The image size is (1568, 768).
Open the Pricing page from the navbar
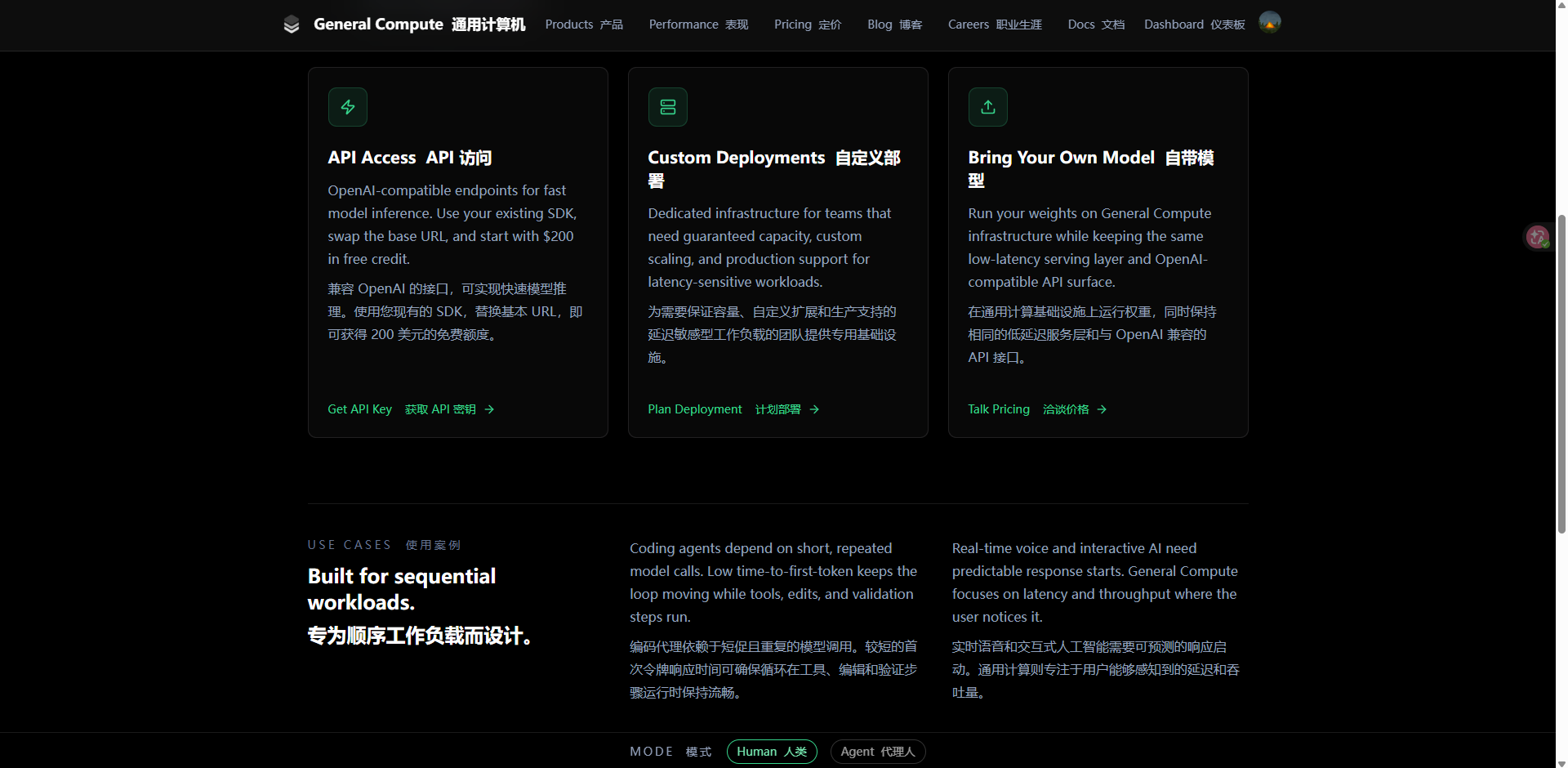808,25
